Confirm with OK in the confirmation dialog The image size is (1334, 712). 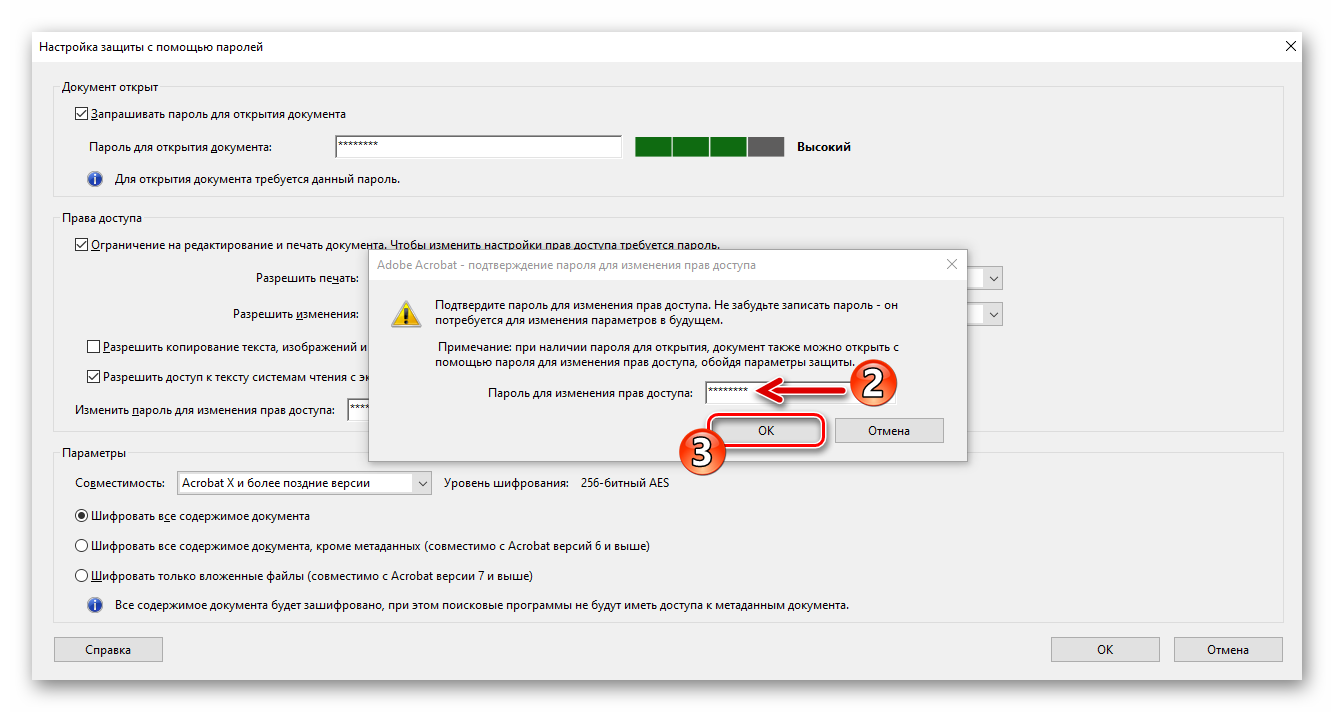coord(765,431)
